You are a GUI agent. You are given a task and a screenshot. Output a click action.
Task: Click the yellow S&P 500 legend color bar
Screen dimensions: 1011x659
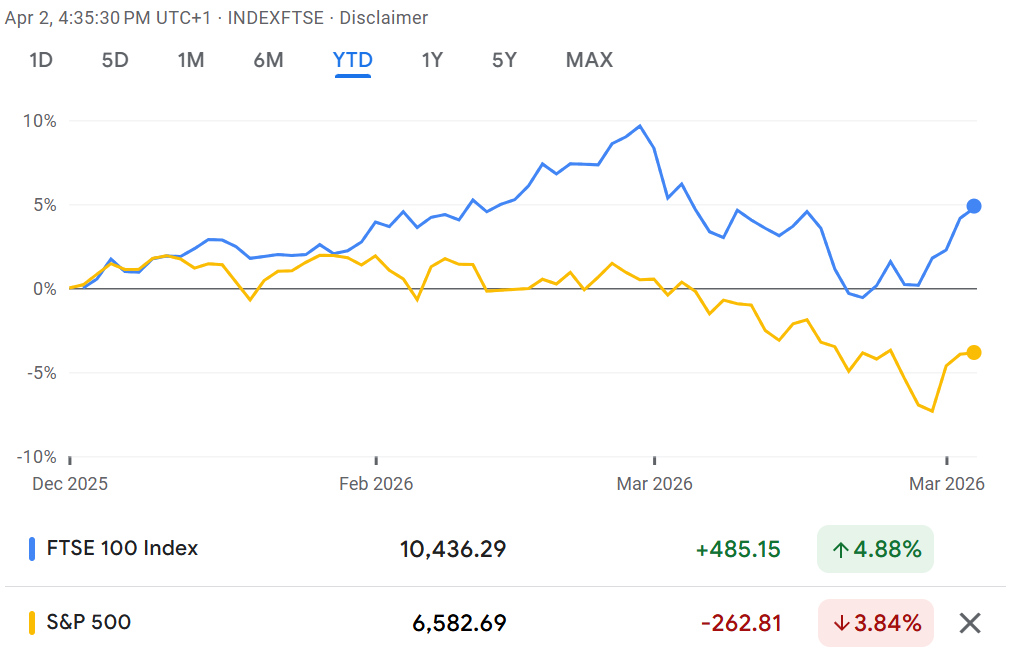tap(32, 623)
